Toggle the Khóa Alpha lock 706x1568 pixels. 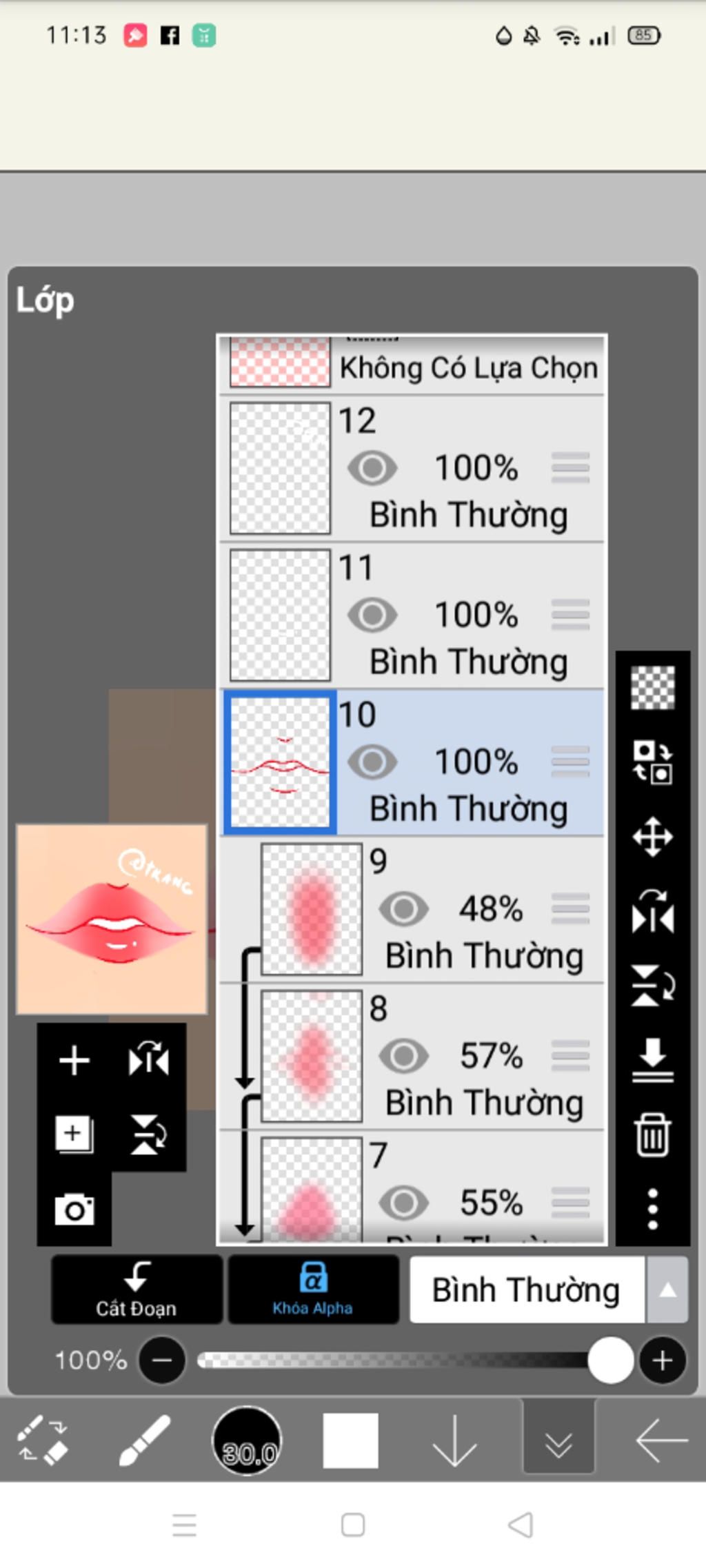[x=313, y=1289]
